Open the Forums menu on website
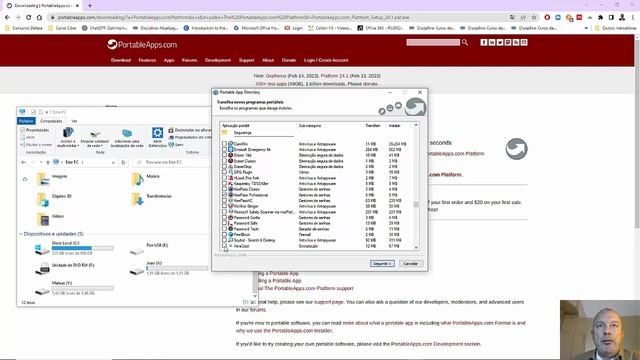Viewport: 640px width, 360px height. point(189,60)
